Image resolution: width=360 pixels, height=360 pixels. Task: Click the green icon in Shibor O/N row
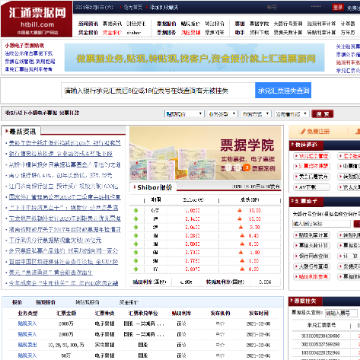[x=136, y=210]
